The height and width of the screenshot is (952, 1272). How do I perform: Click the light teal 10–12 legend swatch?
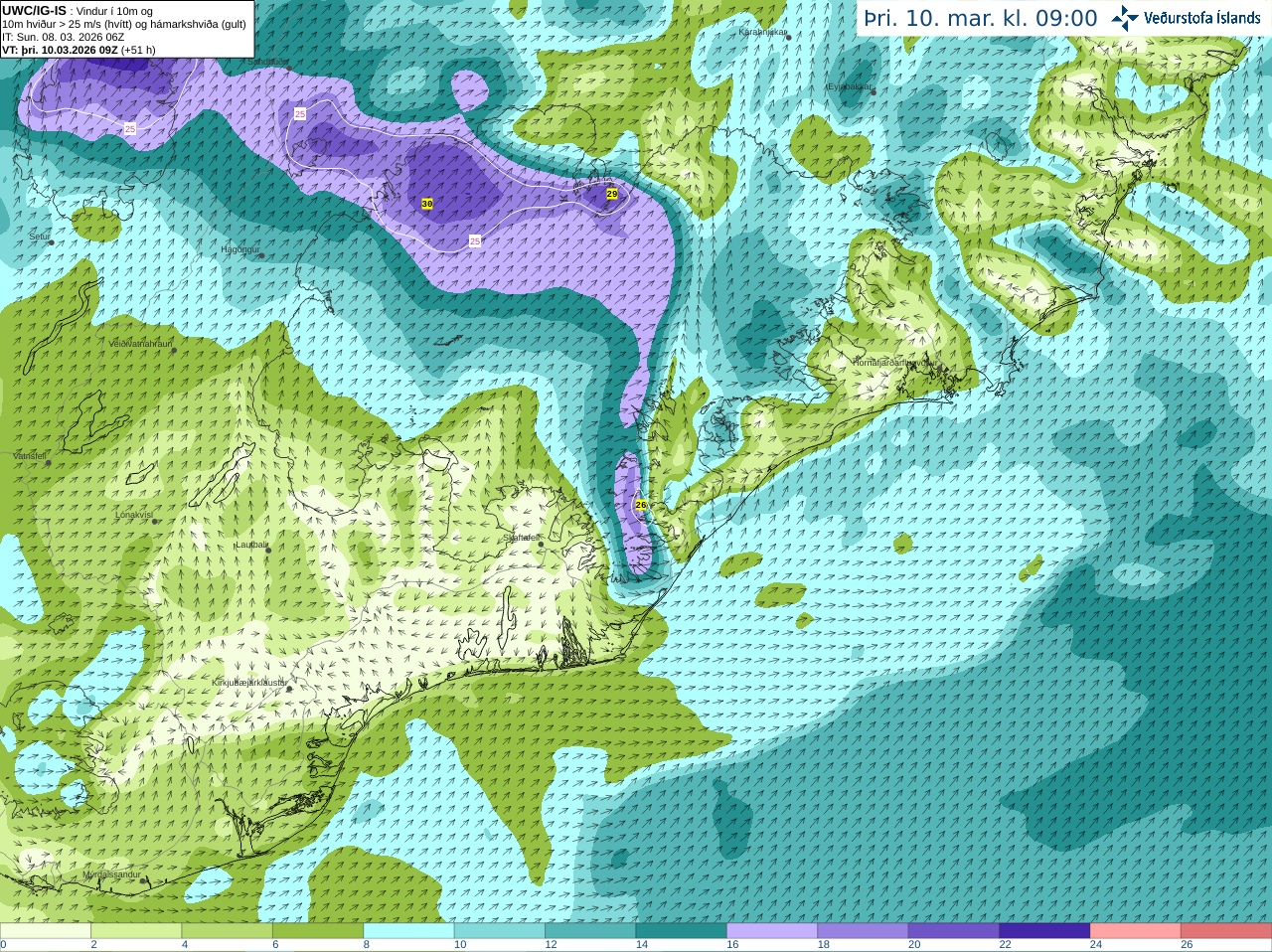pos(500,931)
